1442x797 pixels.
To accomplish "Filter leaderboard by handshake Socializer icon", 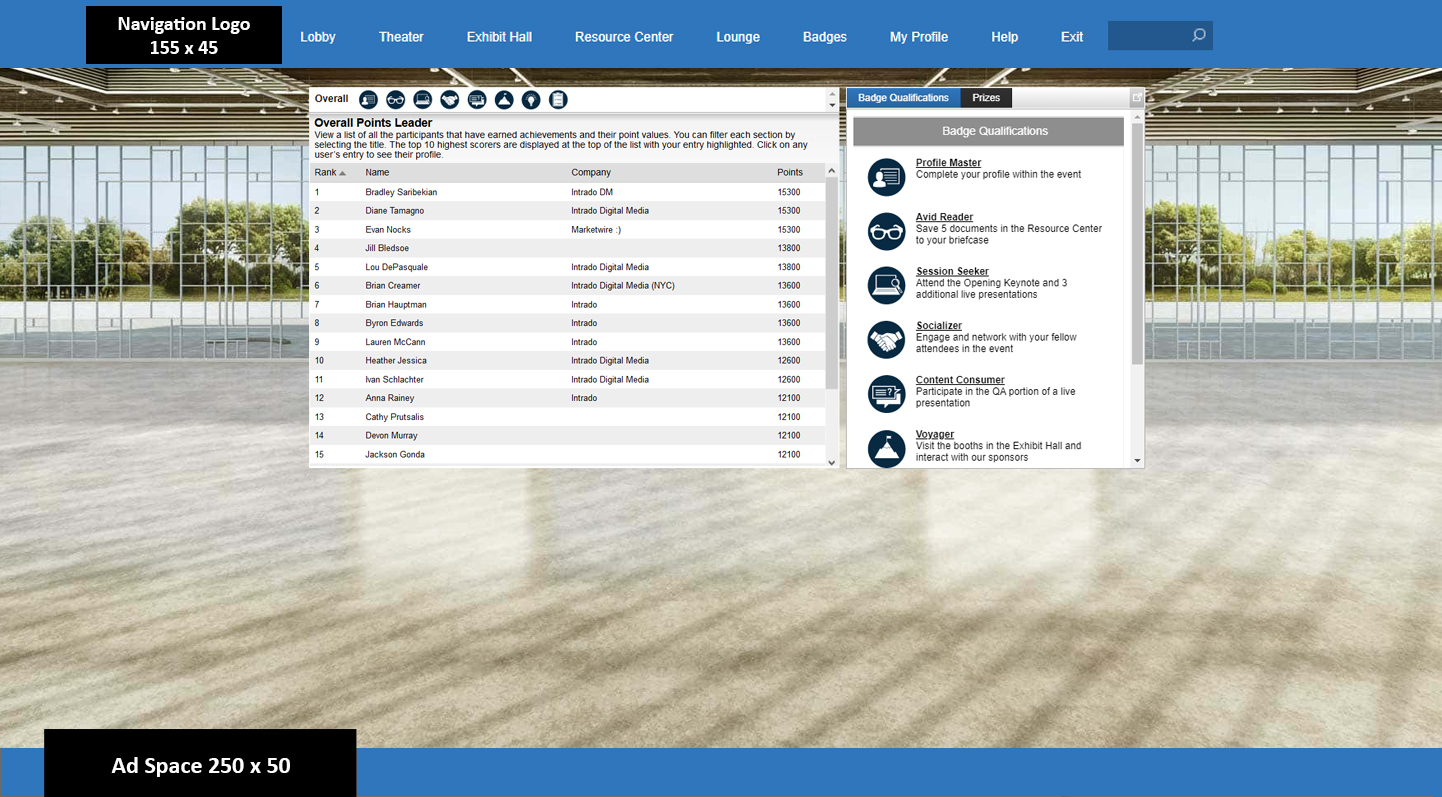I will pos(450,99).
